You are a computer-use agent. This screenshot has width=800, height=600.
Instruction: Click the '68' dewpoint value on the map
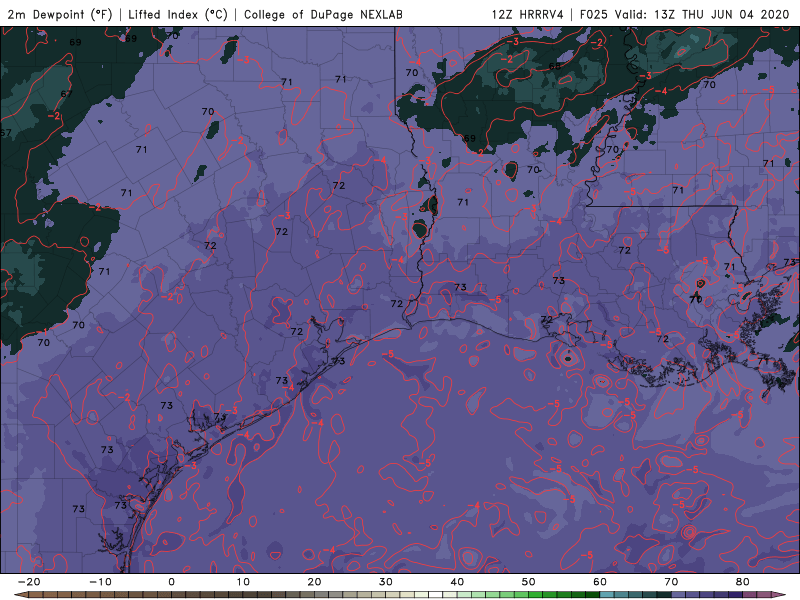[555, 66]
